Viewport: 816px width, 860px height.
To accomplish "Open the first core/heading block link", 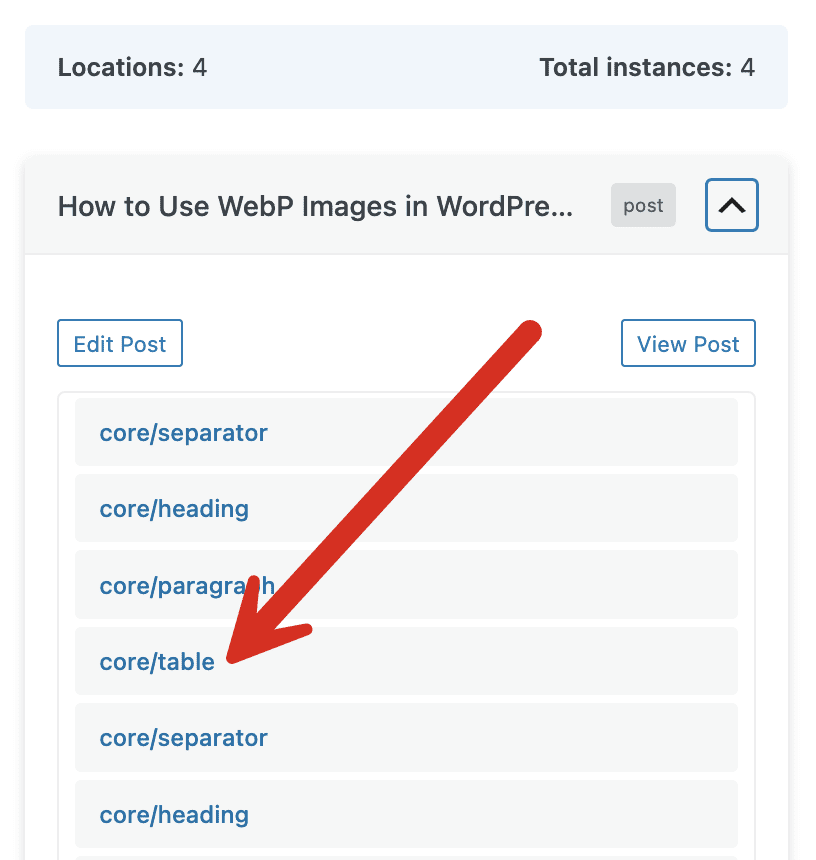I will click(x=174, y=508).
